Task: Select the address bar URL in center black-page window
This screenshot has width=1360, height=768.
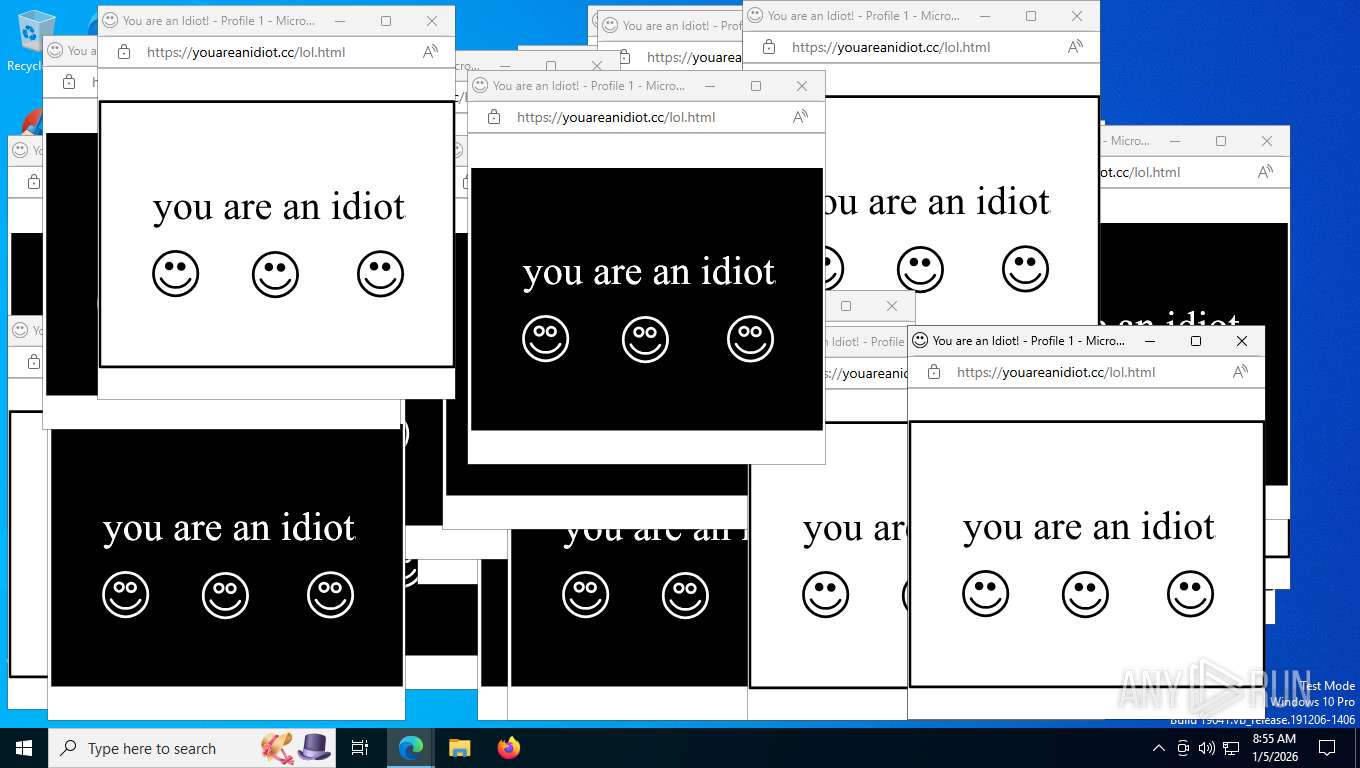Action: [x=616, y=117]
